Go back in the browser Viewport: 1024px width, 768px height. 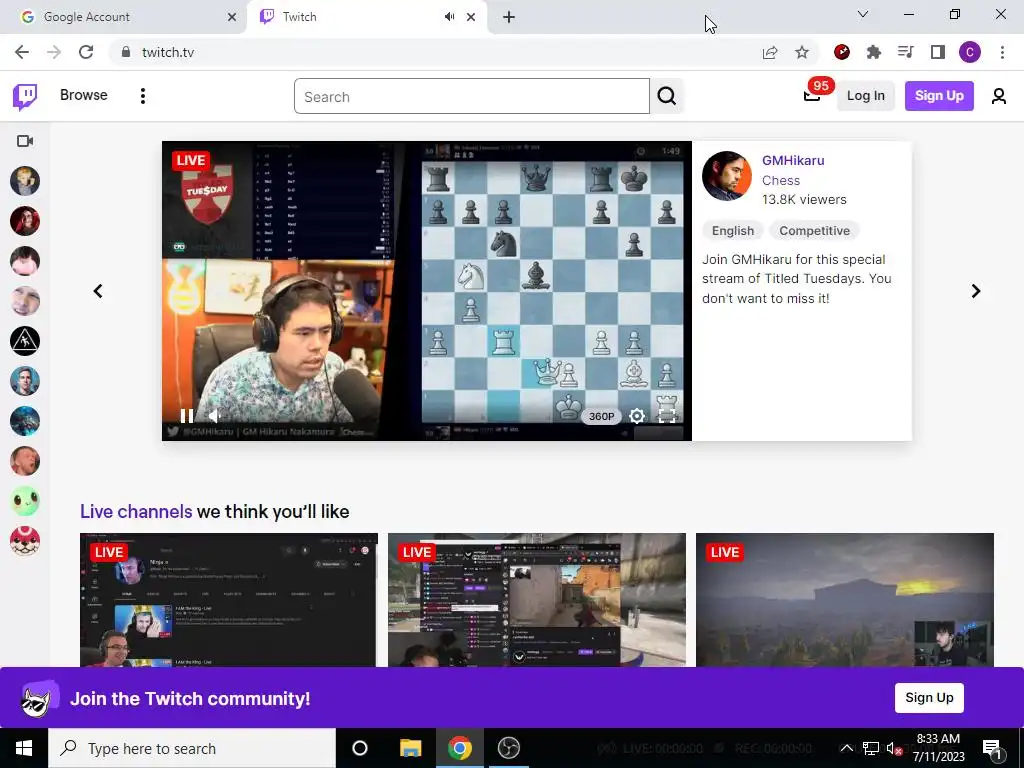click(22, 52)
